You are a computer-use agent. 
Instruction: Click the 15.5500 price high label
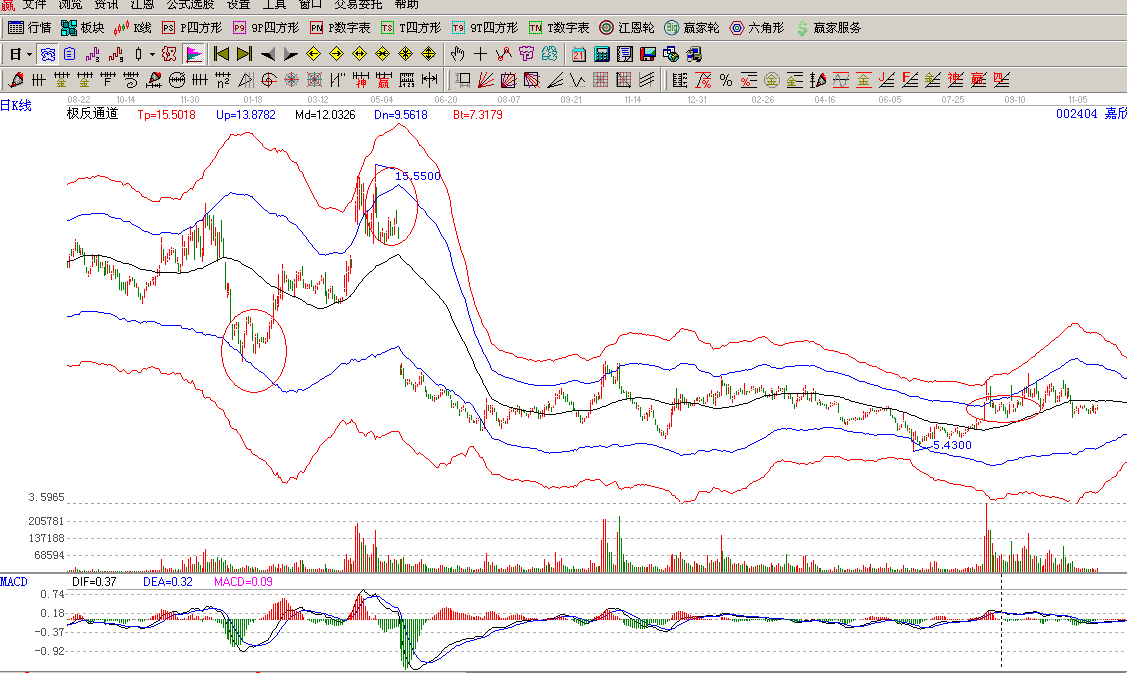coord(417,176)
